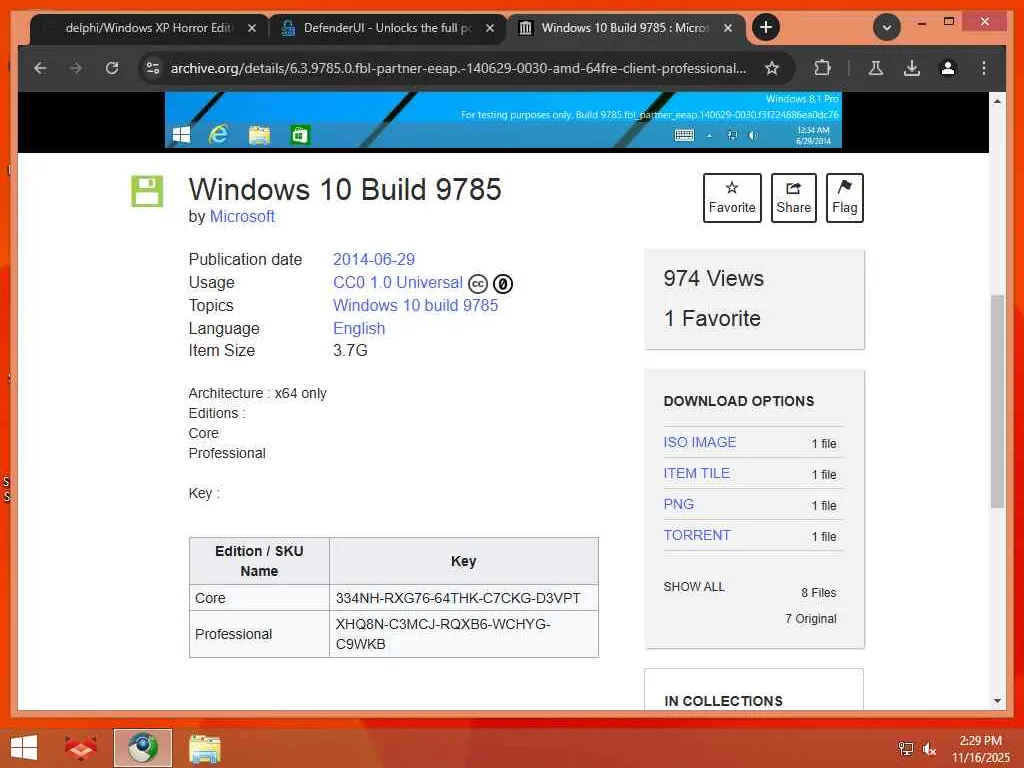This screenshot has height=768, width=1024.
Task: Click 'Architecture : x64 only' text
Action: pyautogui.click(x=257, y=393)
